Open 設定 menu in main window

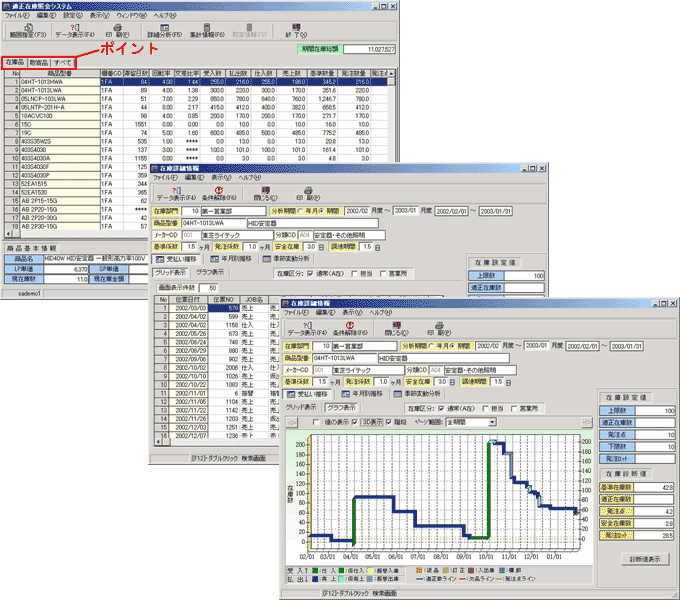tap(72, 15)
